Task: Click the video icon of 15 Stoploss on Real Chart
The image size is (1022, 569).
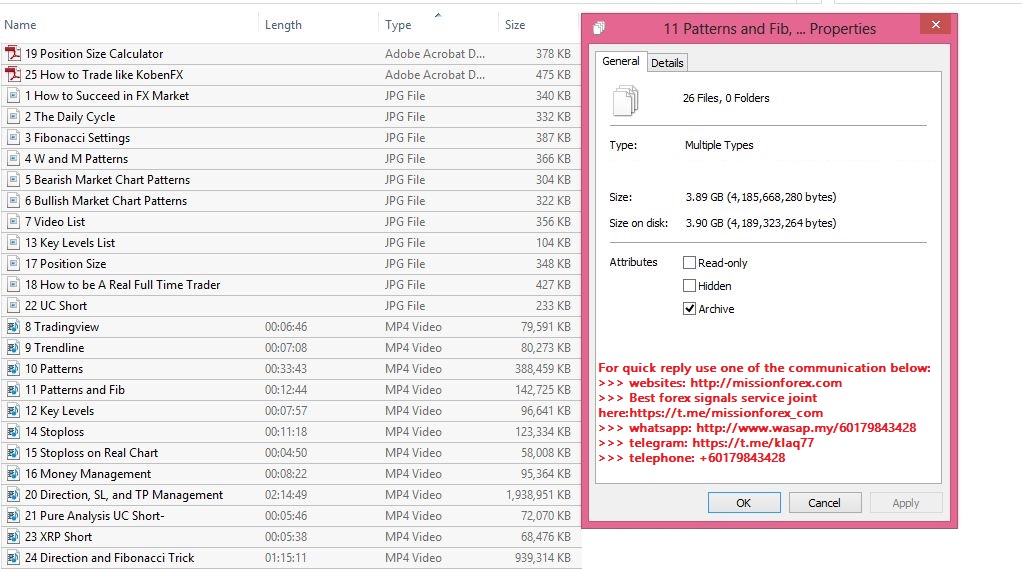Action: (13, 453)
